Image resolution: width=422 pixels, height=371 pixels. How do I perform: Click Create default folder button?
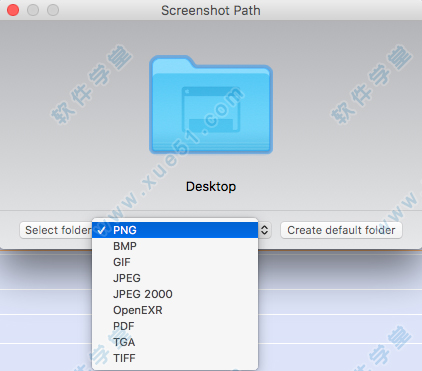click(x=341, y=230)
